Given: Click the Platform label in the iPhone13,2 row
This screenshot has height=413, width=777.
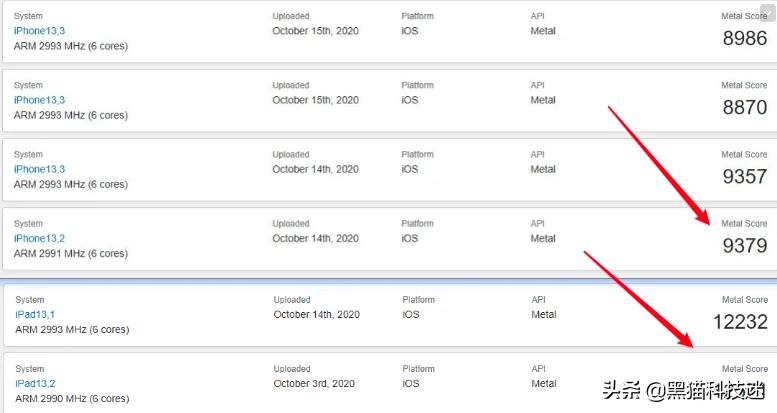Looking at the screenshot, I should point(417,223).
